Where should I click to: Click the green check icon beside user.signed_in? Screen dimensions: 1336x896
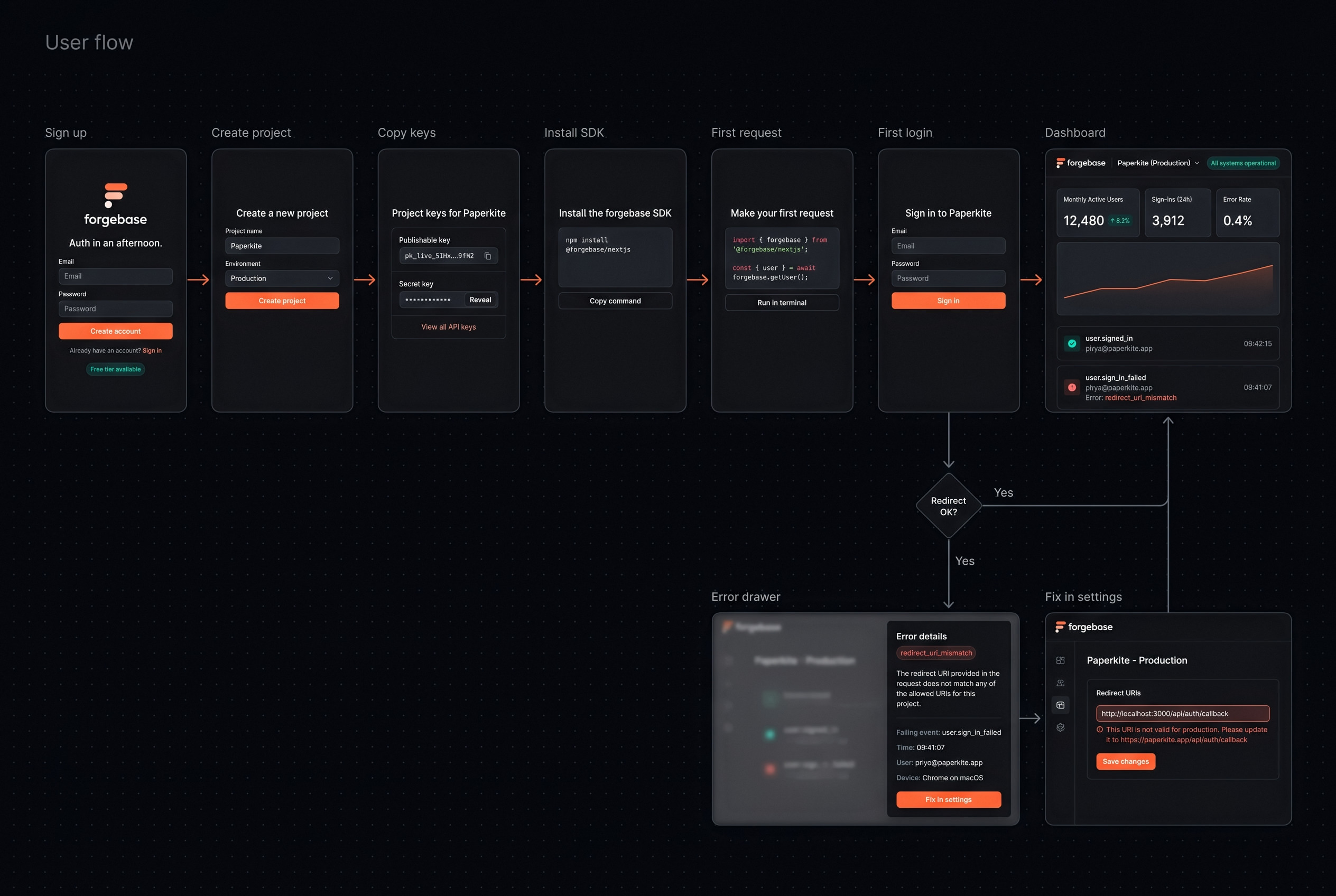coord(1072,343)
